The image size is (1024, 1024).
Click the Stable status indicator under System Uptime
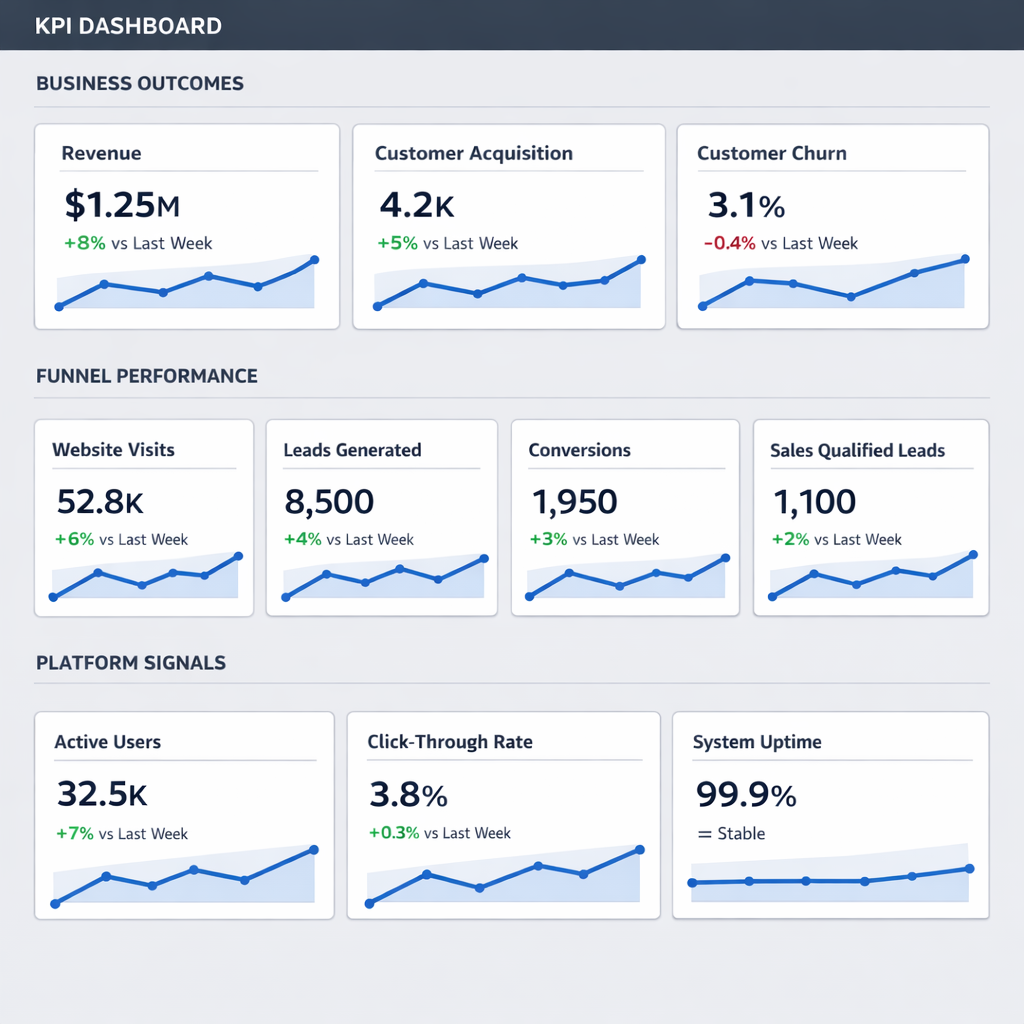tap(730, 833)
